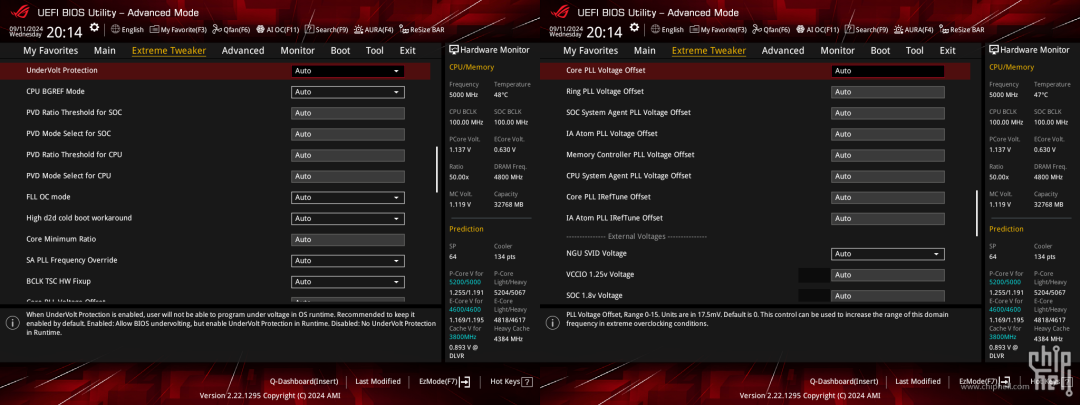Click SOC 1.8v Voltage field
The image size is (1080, 405).
coord(887,296)
